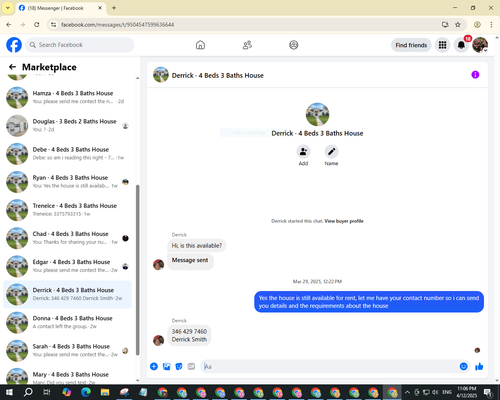The image size is (500, 400).
Task: Close the Messenger | Facebook tab
Action: point(100,8)
